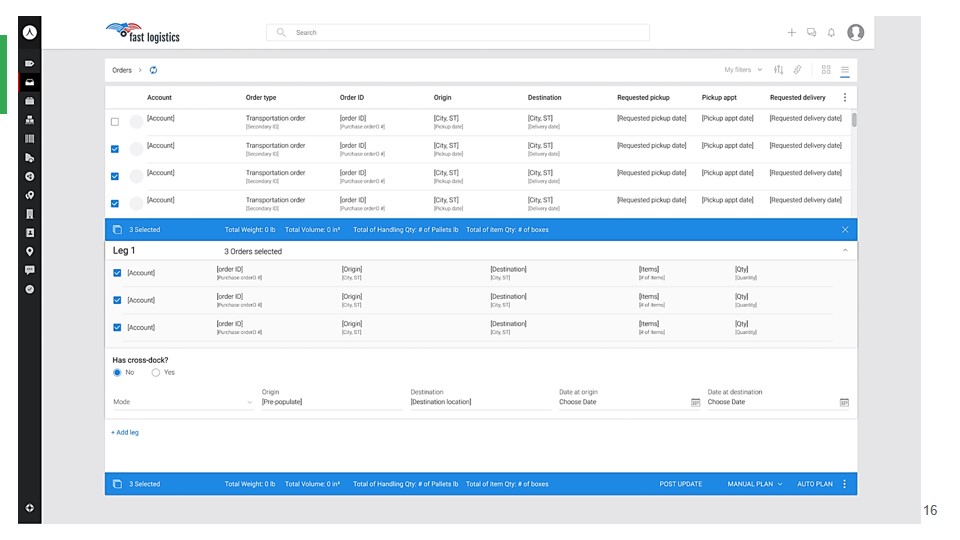Image resolution: width=960 pixels, height=540 pixels.
Task: Click the Add leg link
Action: (x=125, y=433)
